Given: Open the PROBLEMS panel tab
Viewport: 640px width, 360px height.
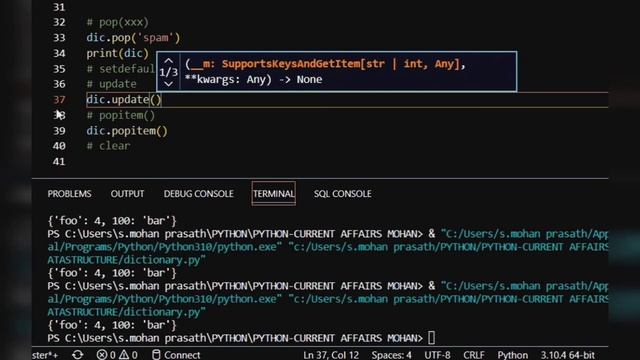Looking at the screenshot, I should point(69,193).
